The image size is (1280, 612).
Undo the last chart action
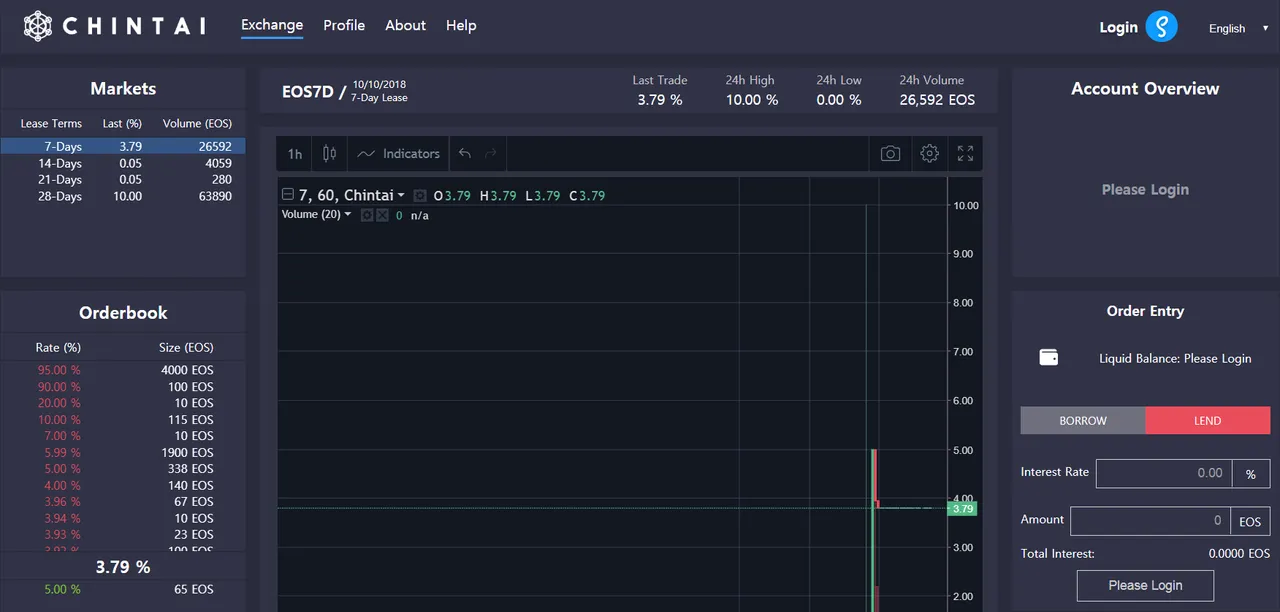[464, 154]
